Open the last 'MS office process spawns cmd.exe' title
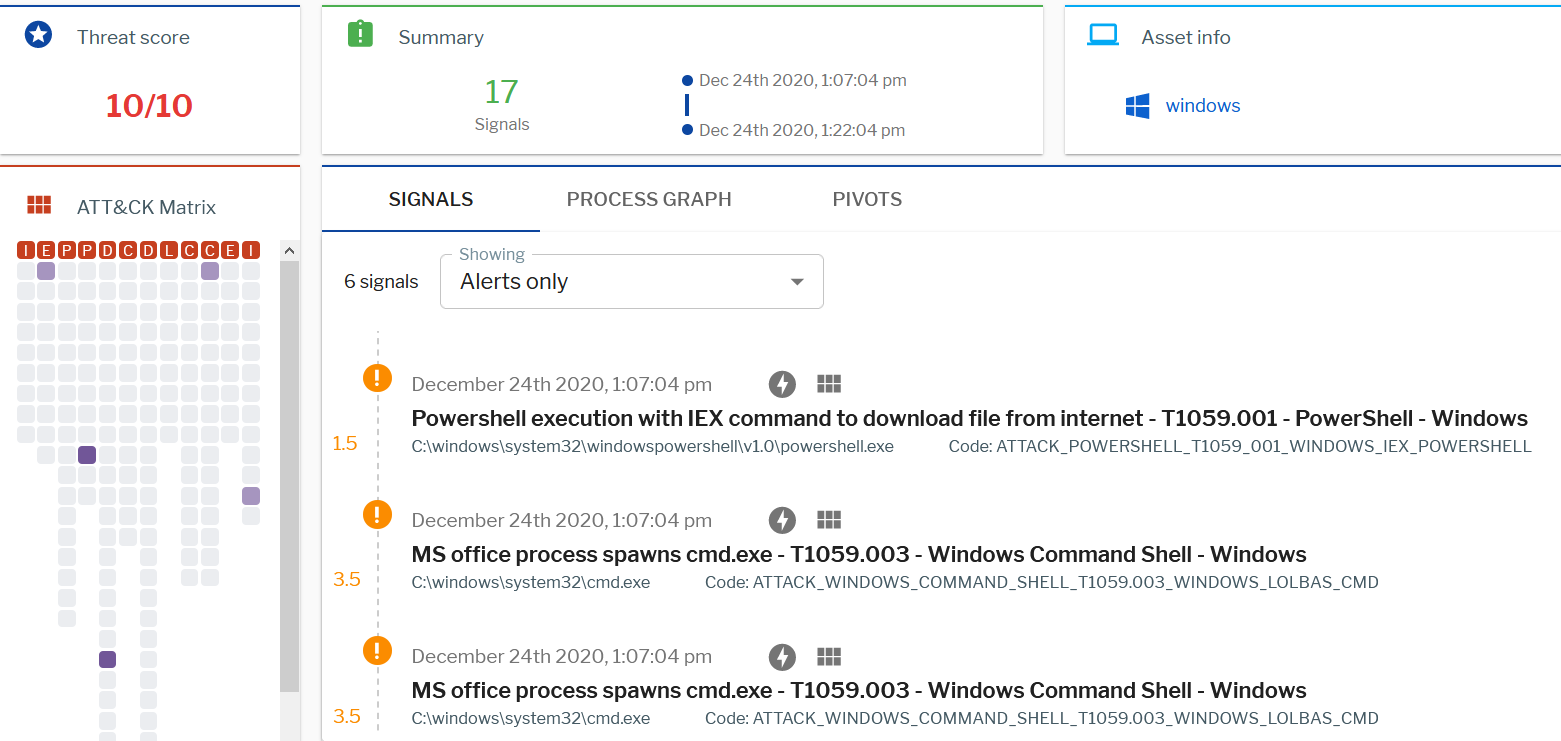 pos(859,690)
